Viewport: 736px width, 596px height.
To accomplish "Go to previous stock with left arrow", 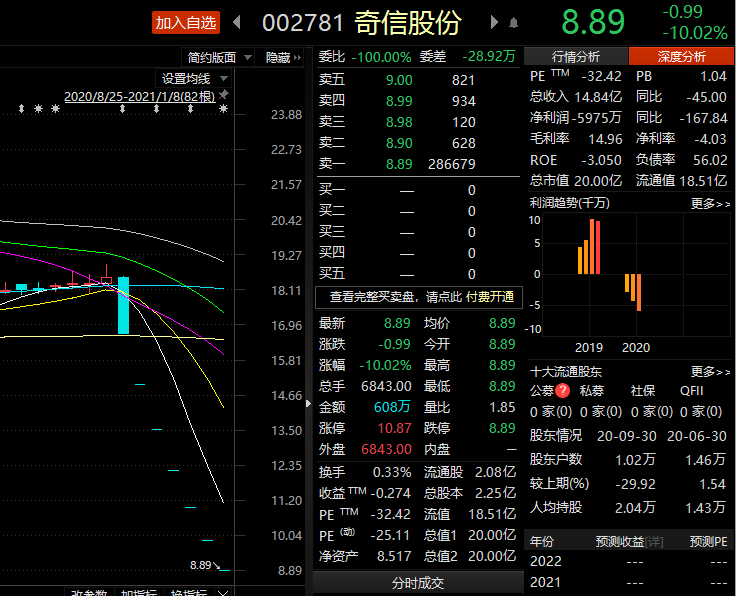I will [x=237, y=22].
